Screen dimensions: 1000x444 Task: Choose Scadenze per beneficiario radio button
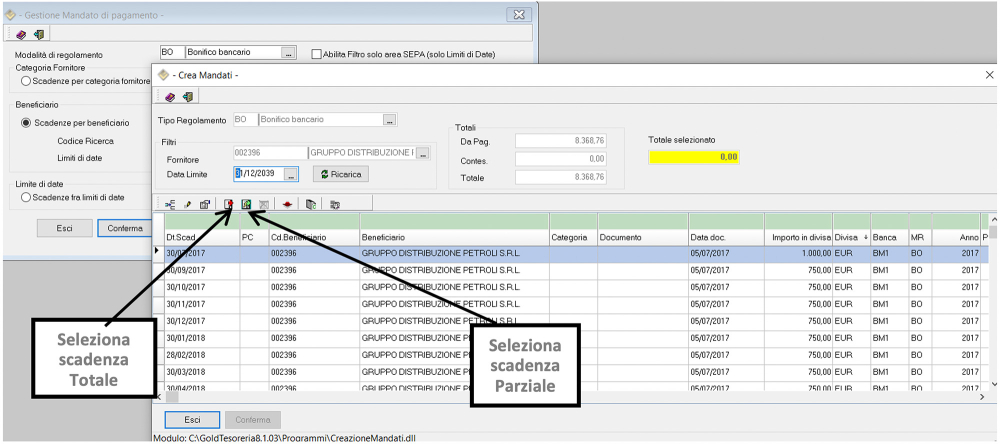pyautogui.click(x=26, y=122)
